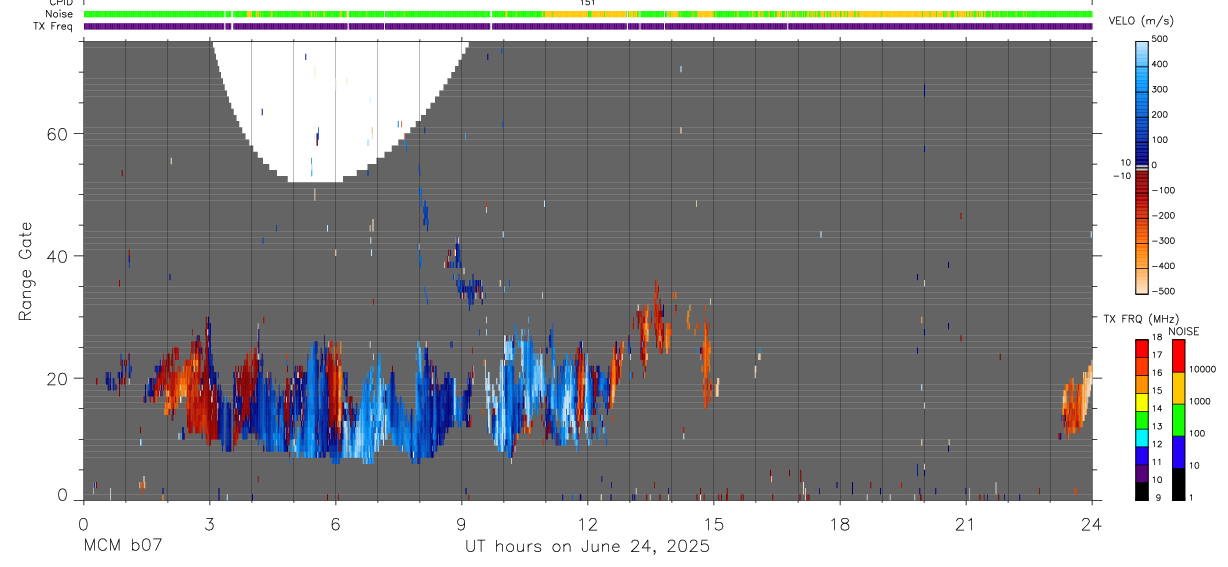This screenshot has height=567, width=1228.
Task: Click the green-orange Noise status strip
Action: point(588,14)
